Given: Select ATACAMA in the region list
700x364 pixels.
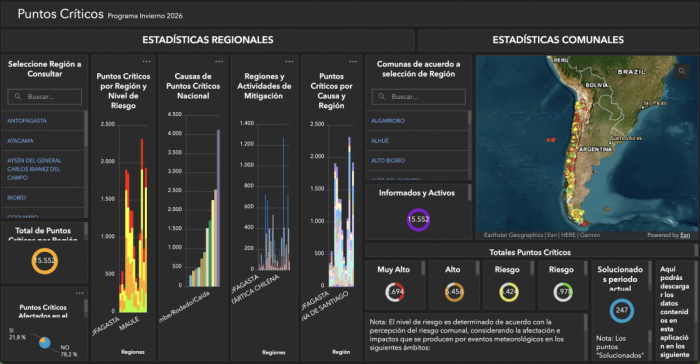Looking at the screenshot, I should (x=20, y=141).
